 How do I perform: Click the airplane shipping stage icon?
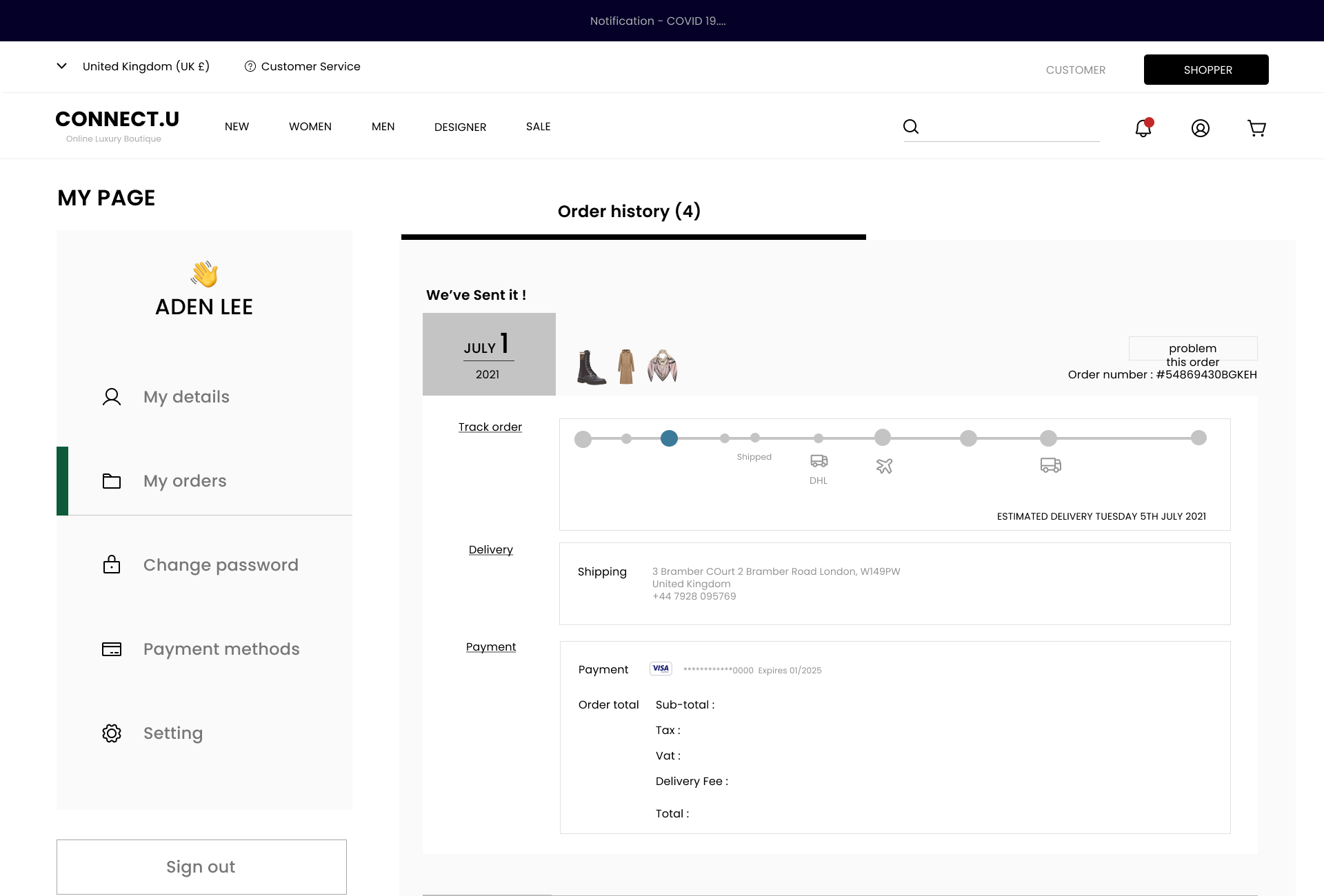click(884, 467)
